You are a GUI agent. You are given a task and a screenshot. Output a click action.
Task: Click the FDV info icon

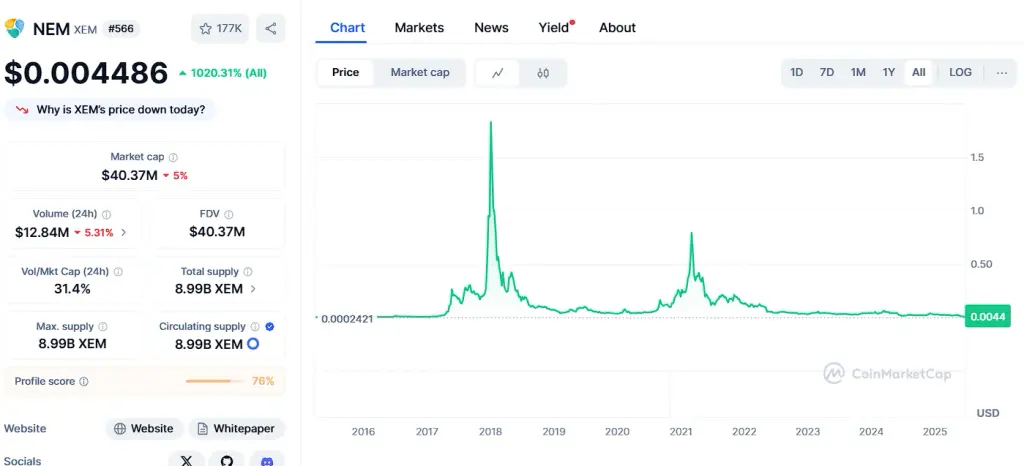click(x=229, y=214)
